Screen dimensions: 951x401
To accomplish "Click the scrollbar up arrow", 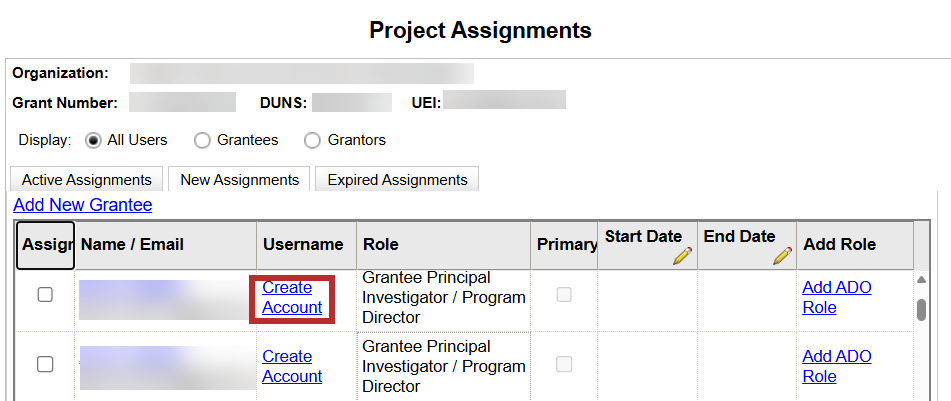I will click(921, 280).
